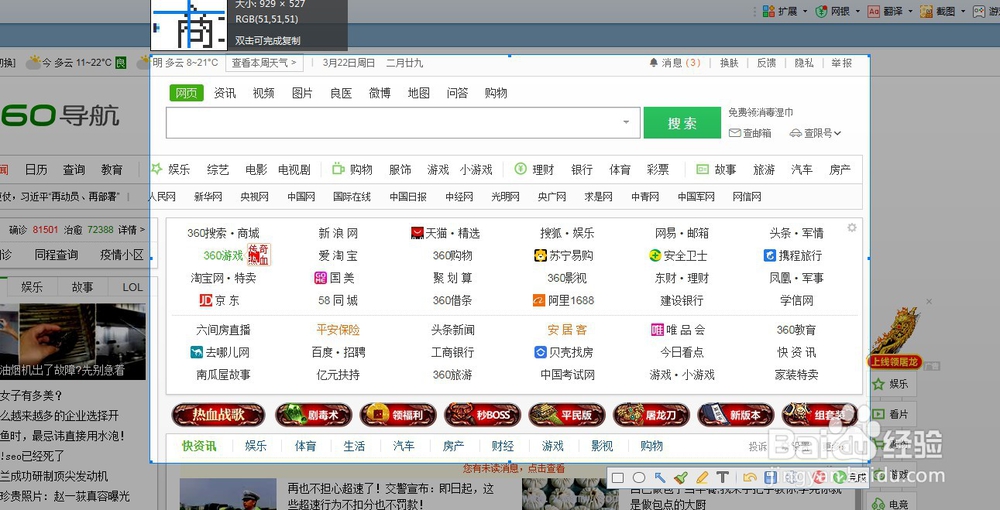Click the 网银 shield icon in browser toolbar

pyautogui.click(x=821, y=11)
